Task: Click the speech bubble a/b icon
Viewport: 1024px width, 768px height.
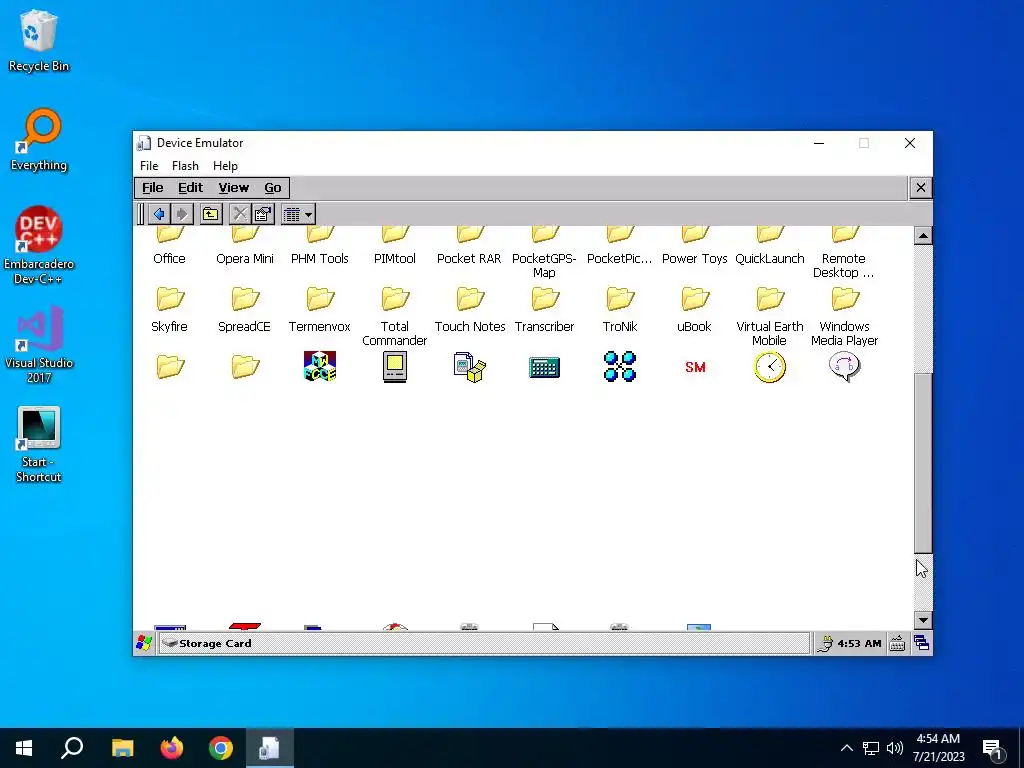Action: [x=845, y=366]
